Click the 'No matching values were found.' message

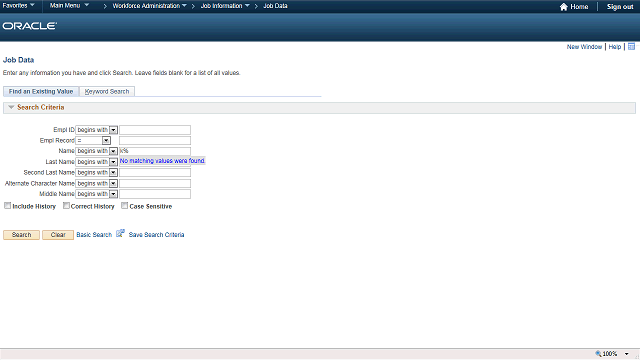point(162,161)
